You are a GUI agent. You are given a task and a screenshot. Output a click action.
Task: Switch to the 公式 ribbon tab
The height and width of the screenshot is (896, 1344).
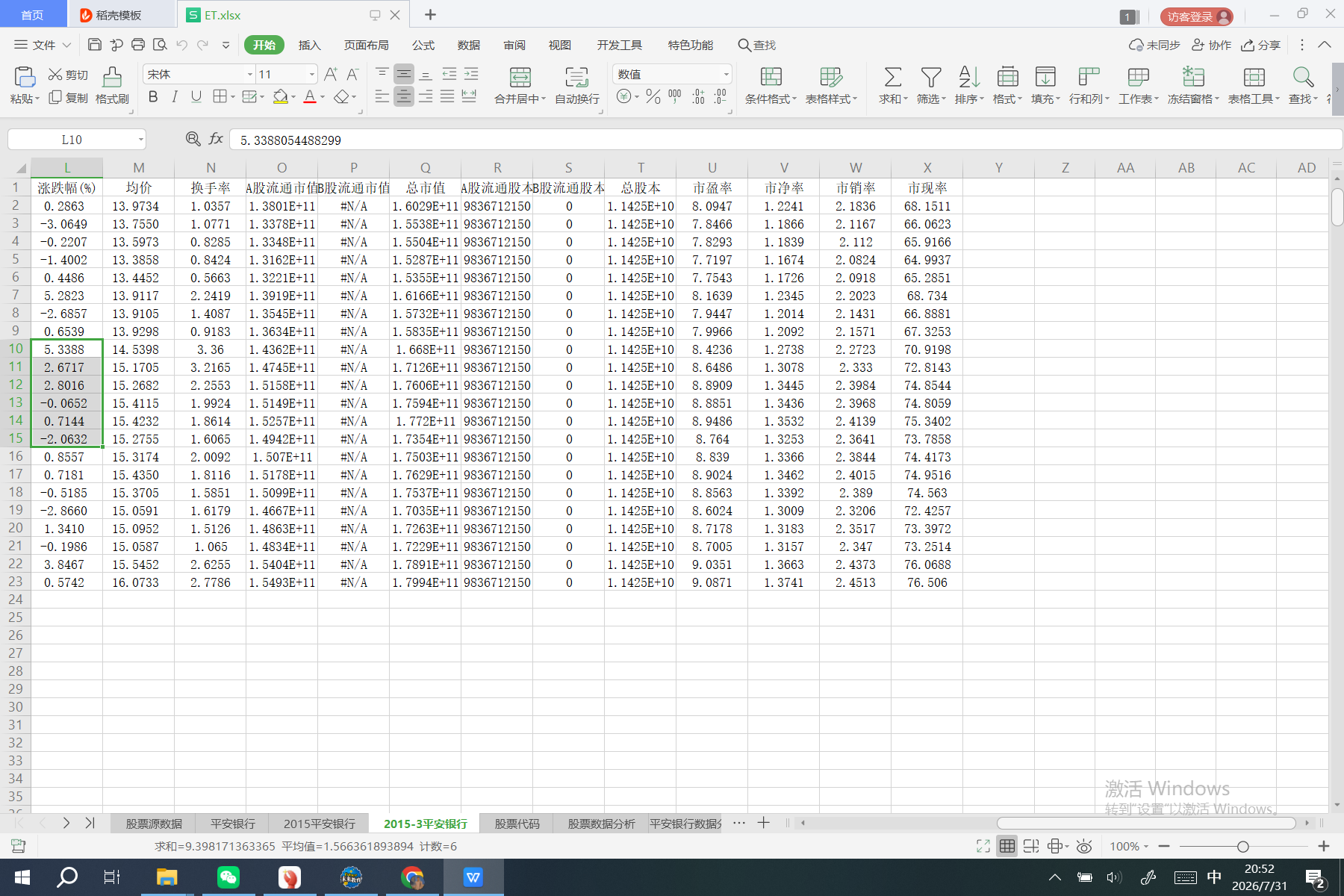(423, 45)
